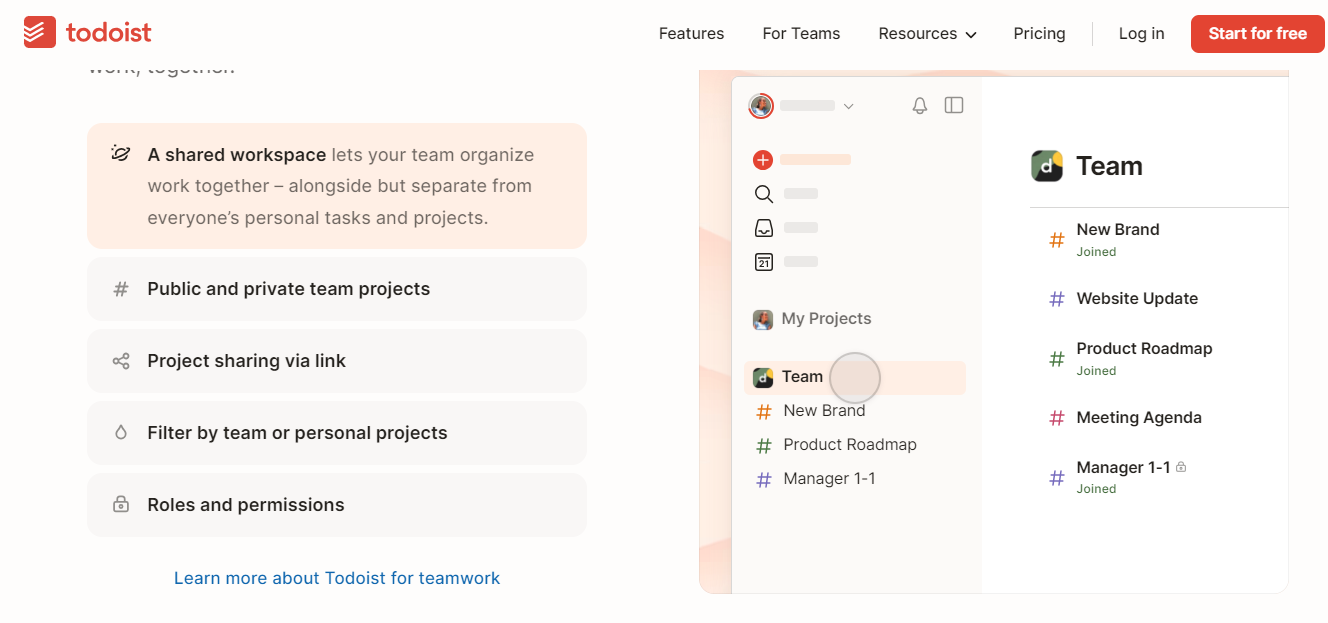Open the Resources dropdown in the navigation

pos(925,33)
